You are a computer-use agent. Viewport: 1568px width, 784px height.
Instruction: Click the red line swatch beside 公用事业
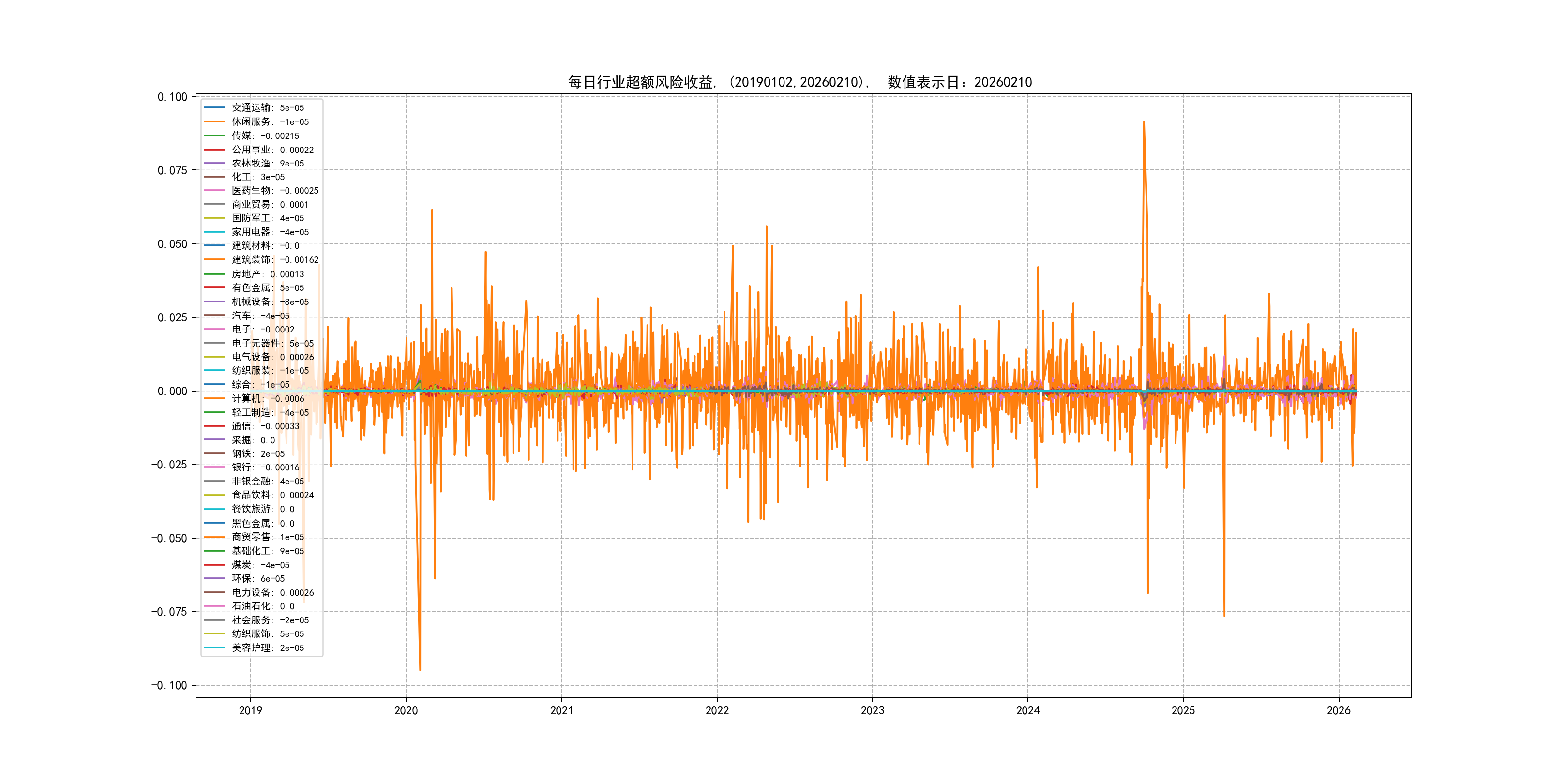click(x=214, y=150)
